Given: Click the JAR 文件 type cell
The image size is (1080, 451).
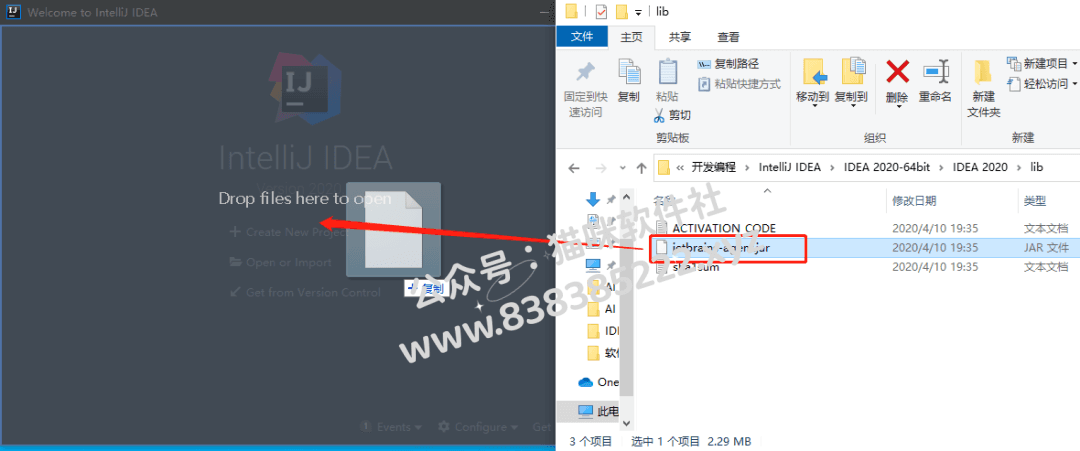Looking at the screenshot, I should point(1046,247).
